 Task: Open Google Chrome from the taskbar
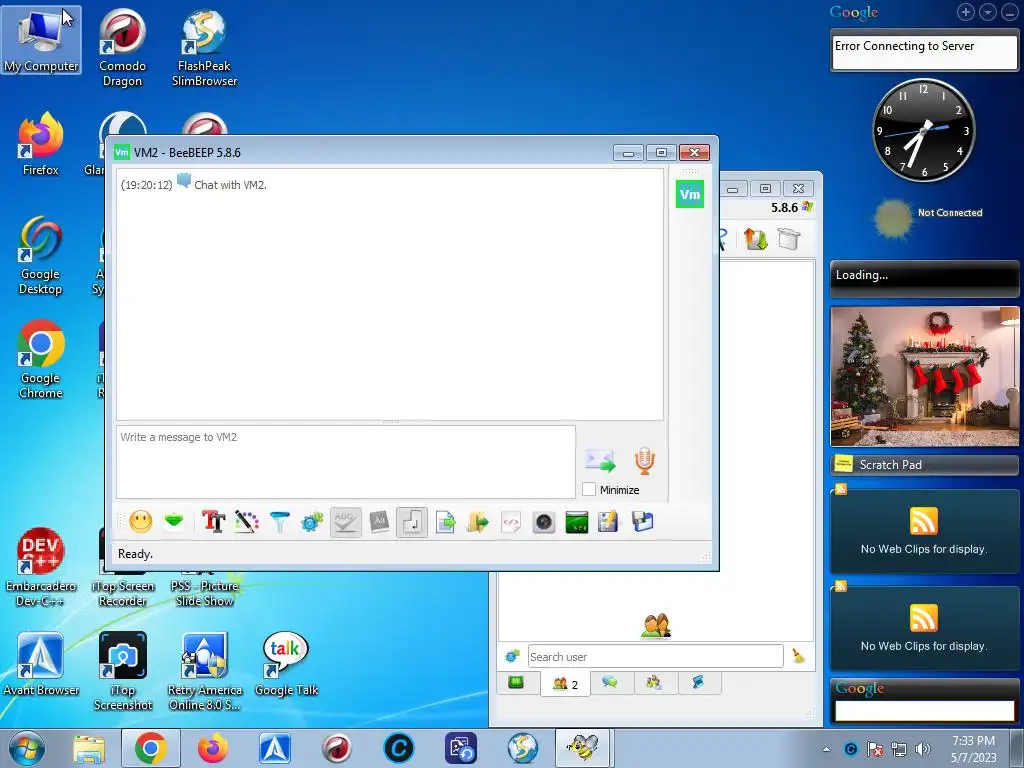click(151, 748)
